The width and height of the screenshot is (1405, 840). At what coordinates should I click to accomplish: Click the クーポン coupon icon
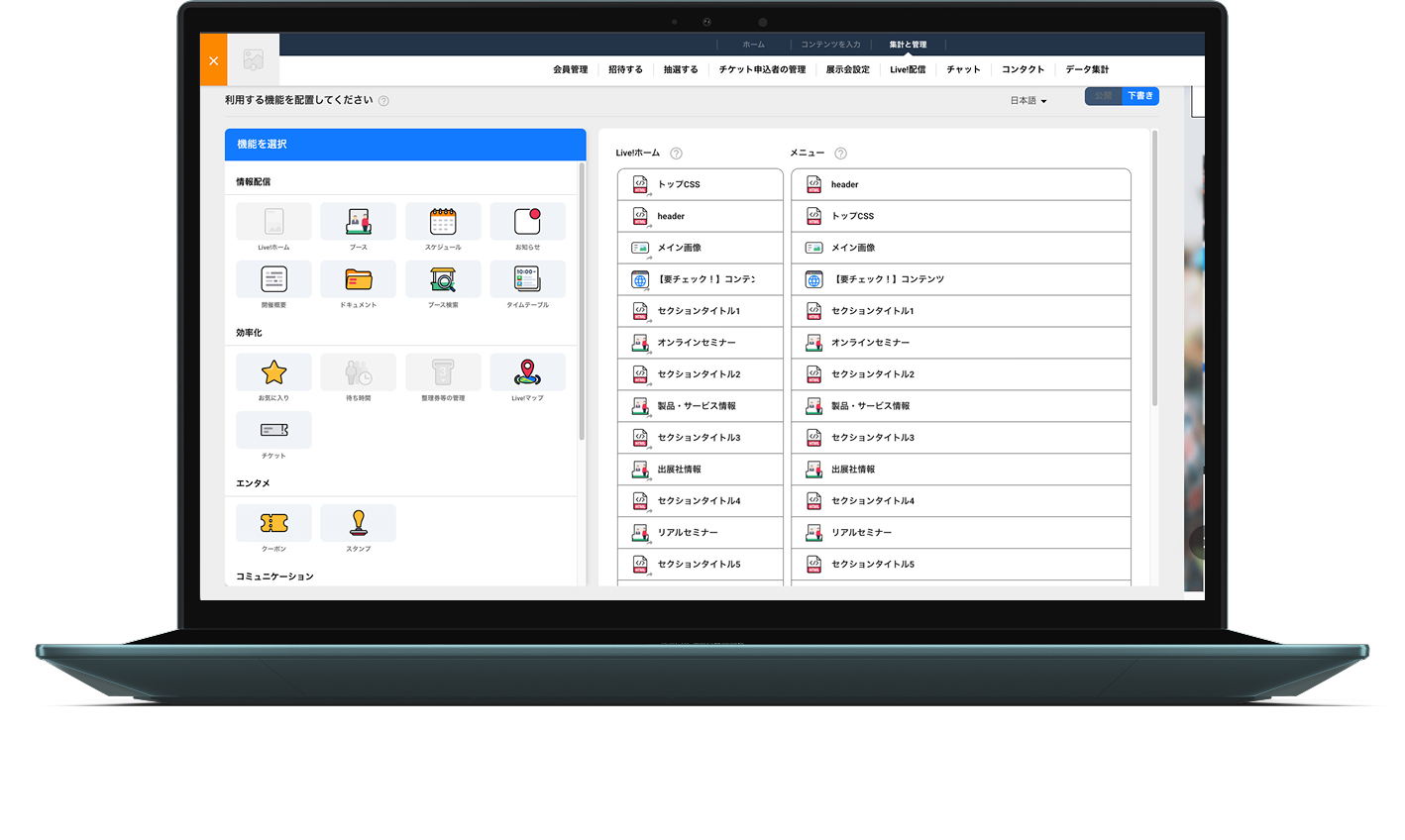tap(273, 523)
